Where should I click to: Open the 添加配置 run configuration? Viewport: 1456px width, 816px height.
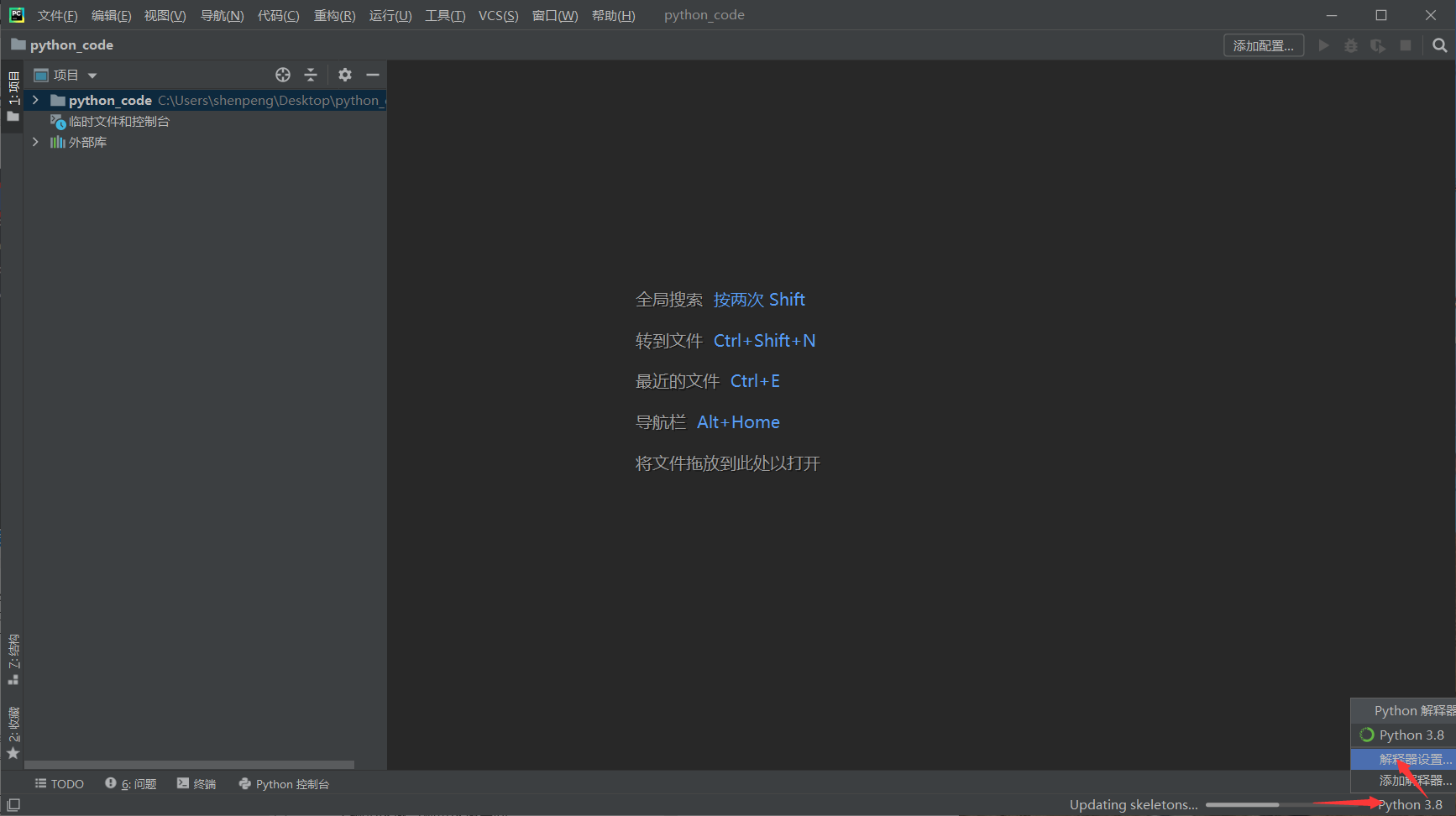1263,45
